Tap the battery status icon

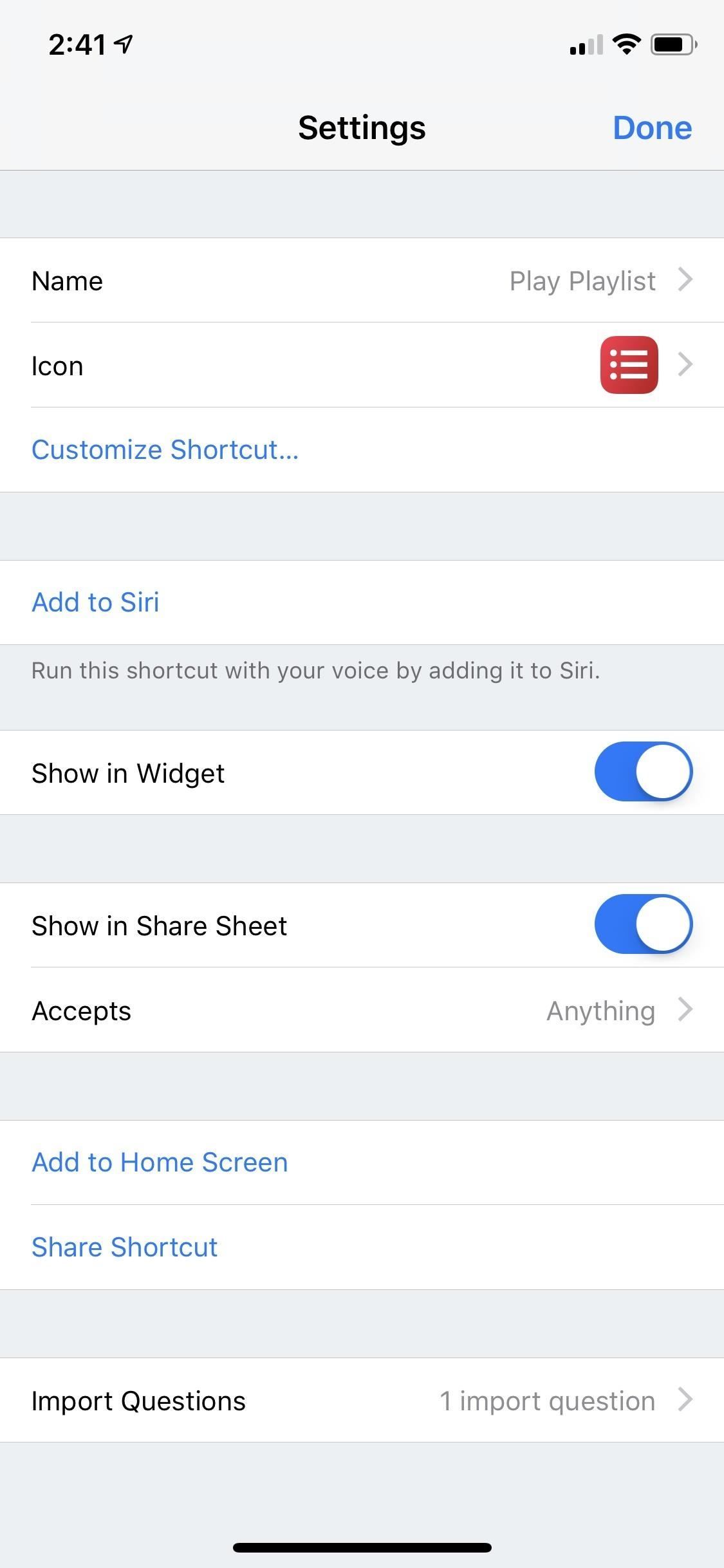coord(673,45)
